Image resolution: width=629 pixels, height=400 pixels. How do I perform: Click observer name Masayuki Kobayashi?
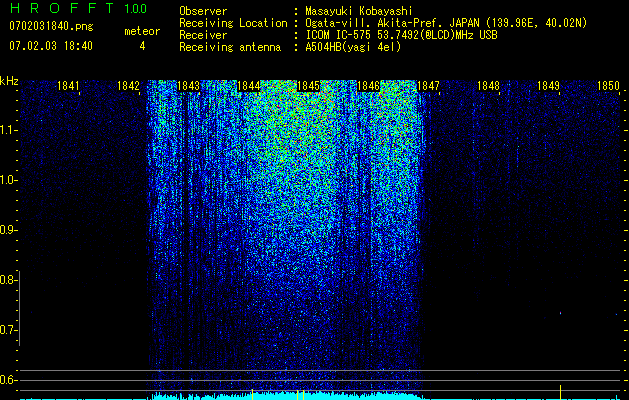pyautogui.click(x=358, y=11)
